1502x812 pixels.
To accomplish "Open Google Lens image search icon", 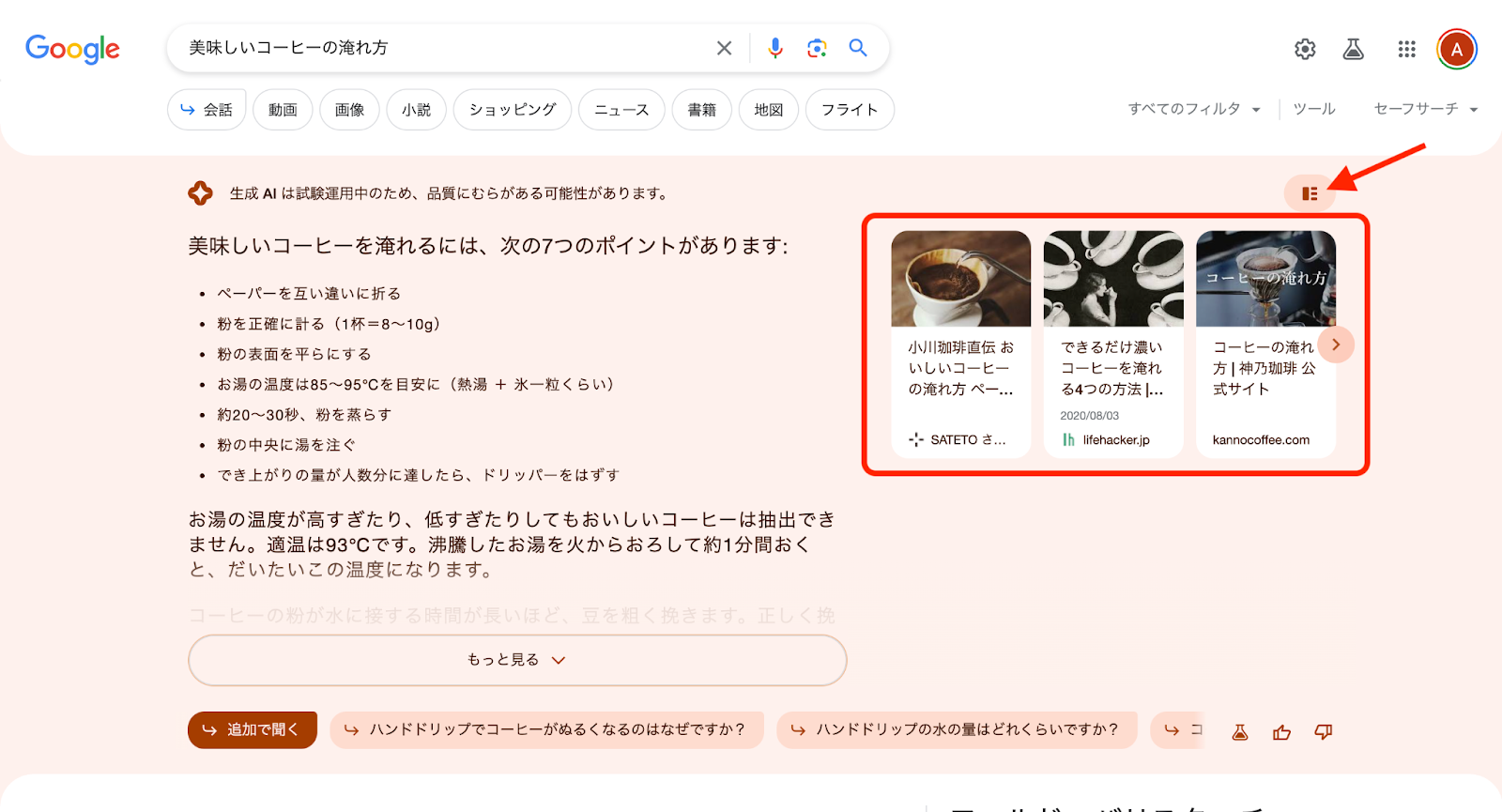I will click(x=817, y=48).
